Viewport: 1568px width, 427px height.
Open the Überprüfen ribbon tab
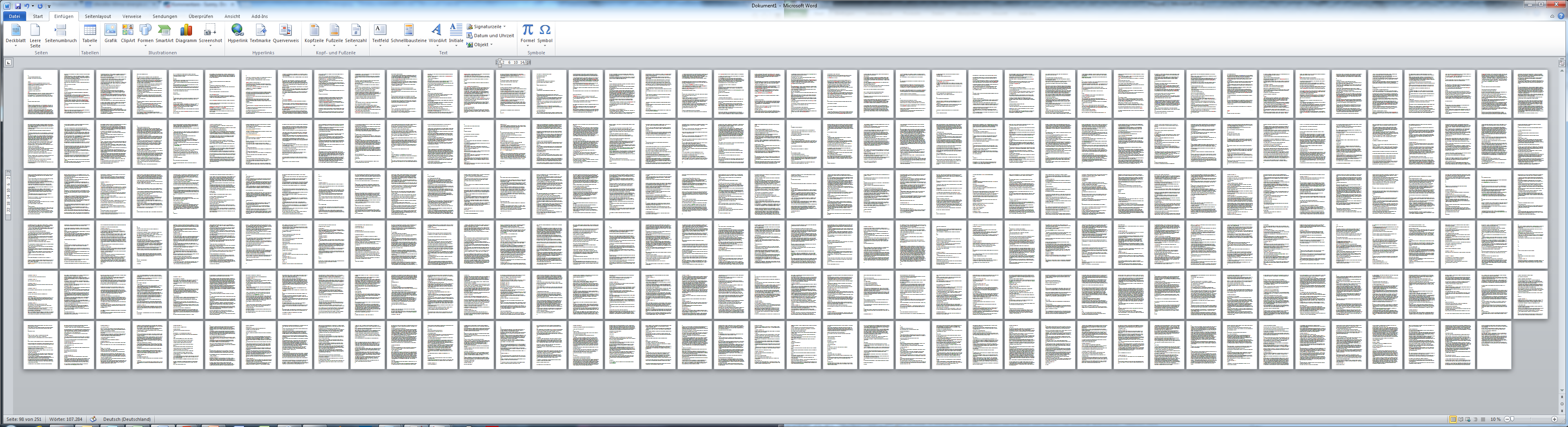pyautogui.click(x=200, y=16)
